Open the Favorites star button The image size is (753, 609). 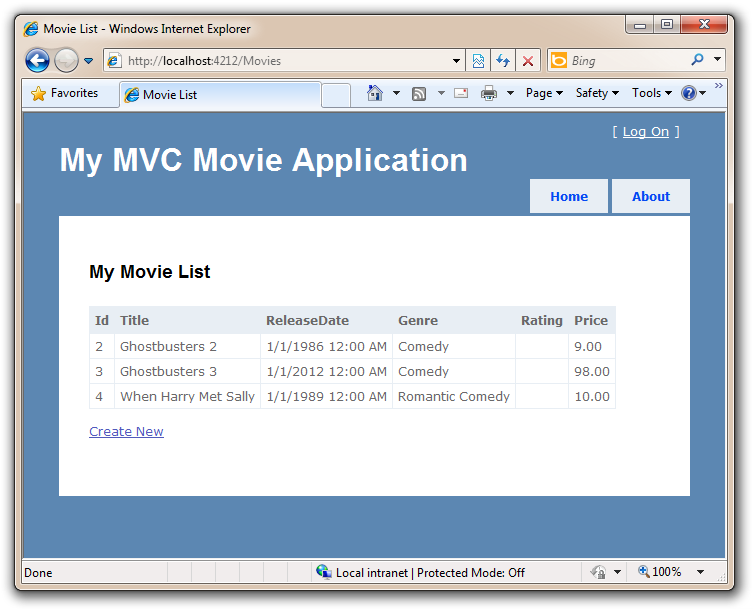(x=64, y=93)
